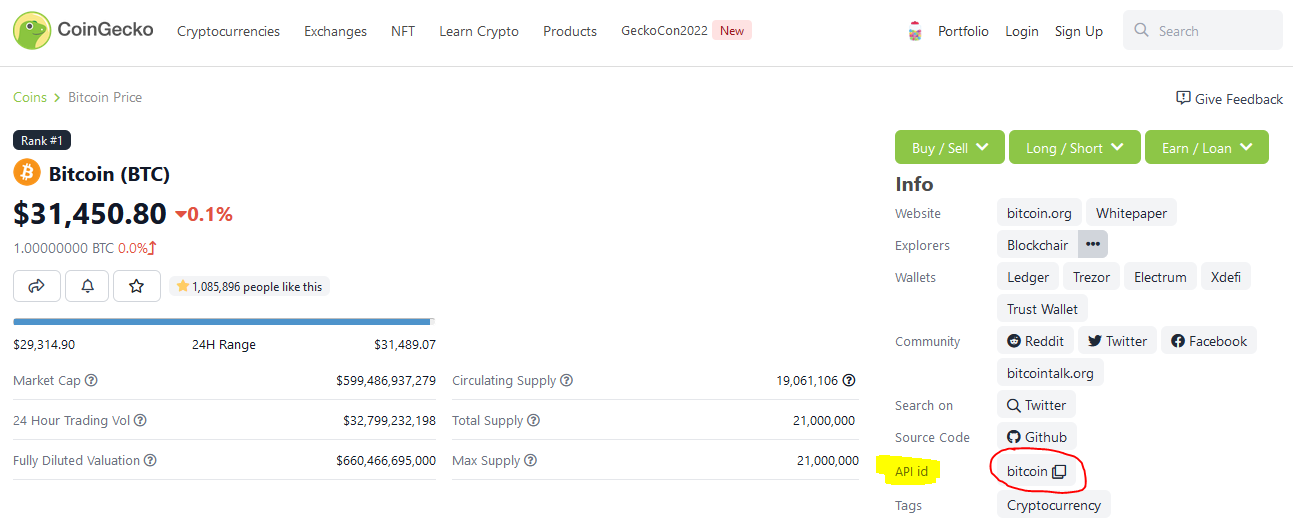Open the Ledger wallet link

pos(1028,277)
